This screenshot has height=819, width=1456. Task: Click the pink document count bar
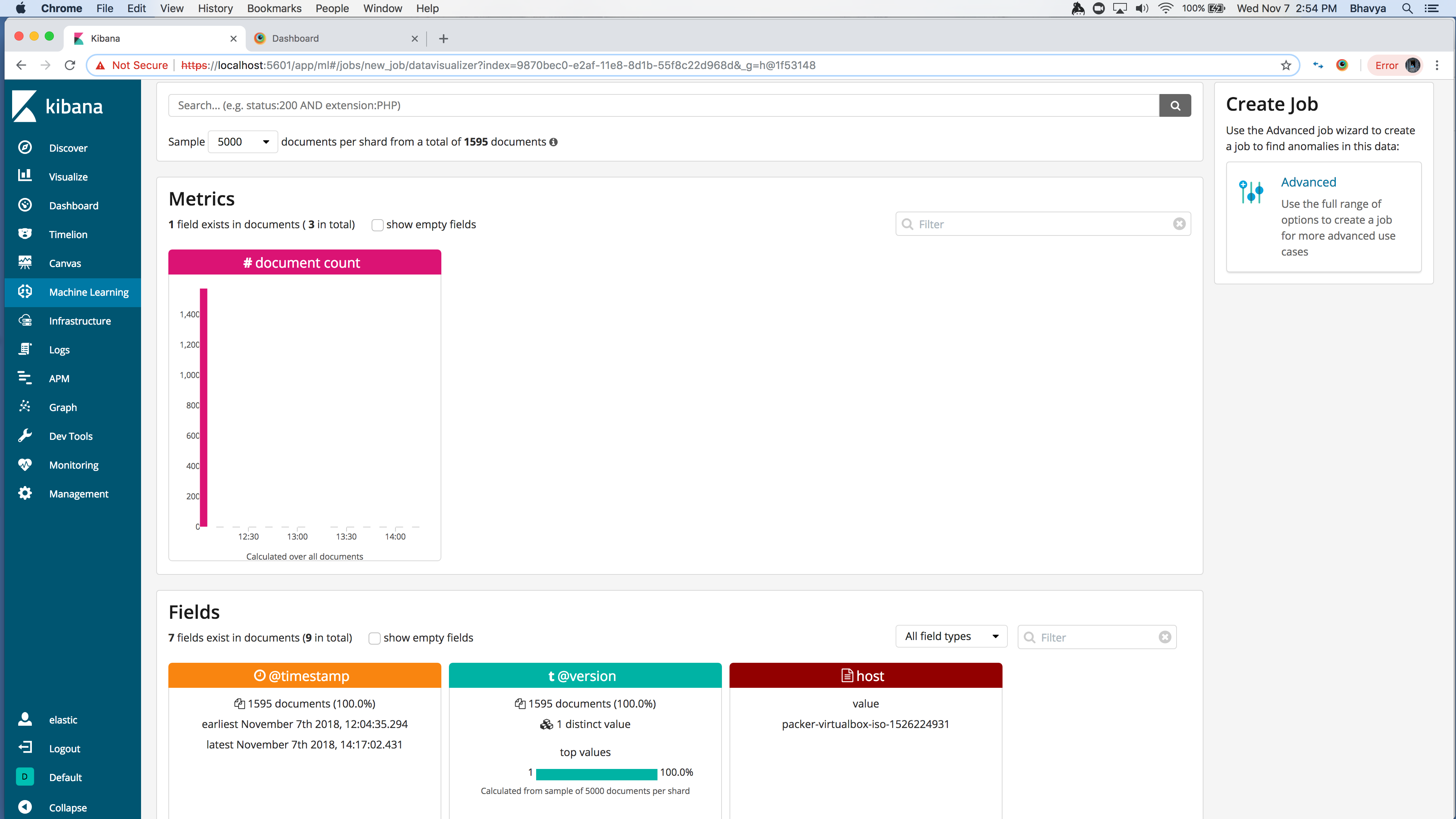point(204,407)
